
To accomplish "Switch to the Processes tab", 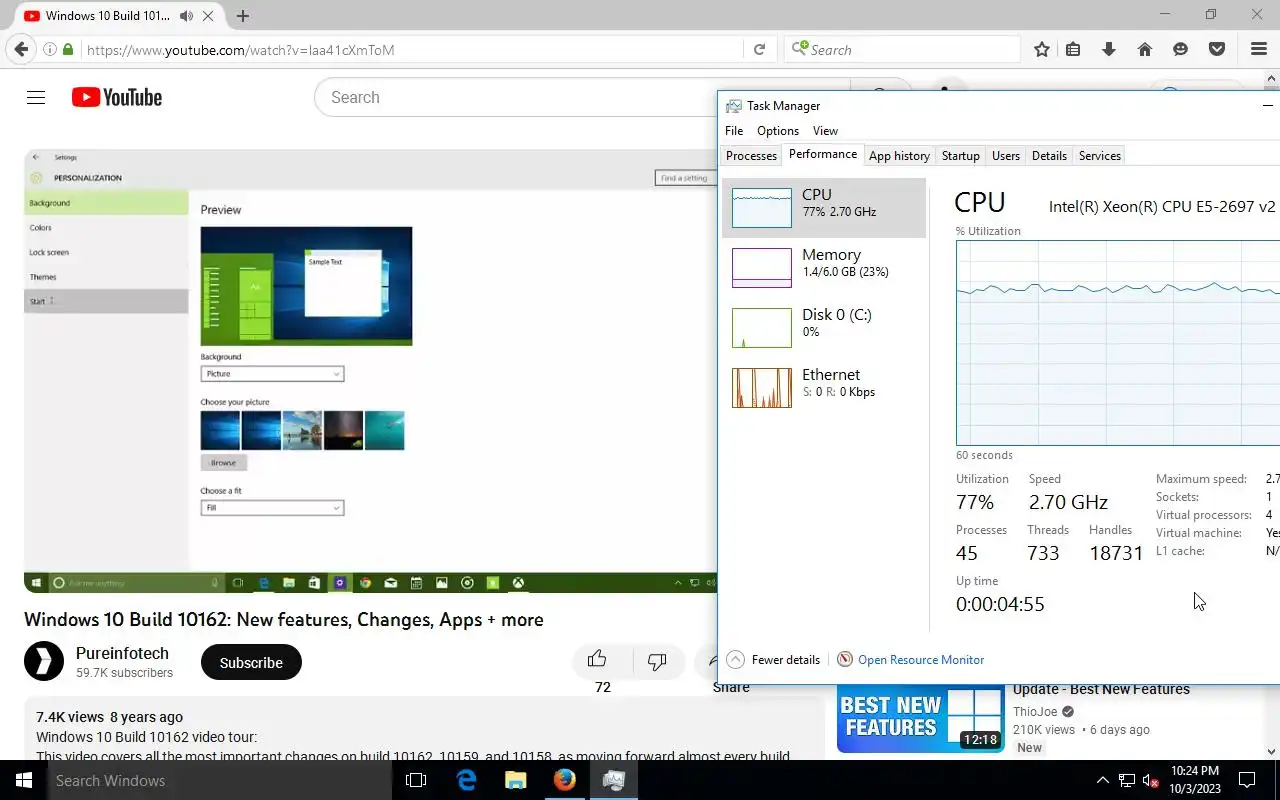I will point(751,156).
